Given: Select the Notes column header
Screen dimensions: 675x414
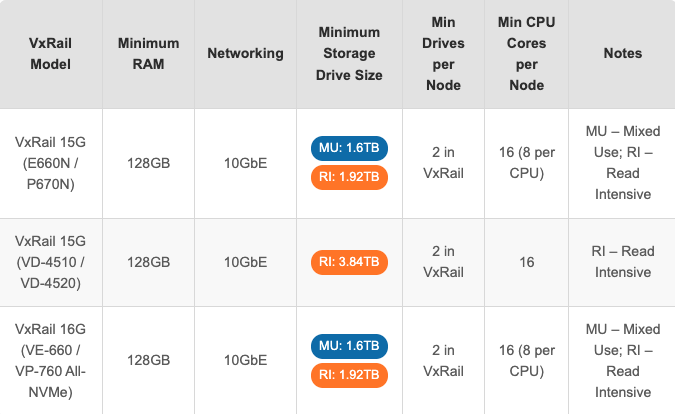Looking at the screenshot, I should [622, 54].
